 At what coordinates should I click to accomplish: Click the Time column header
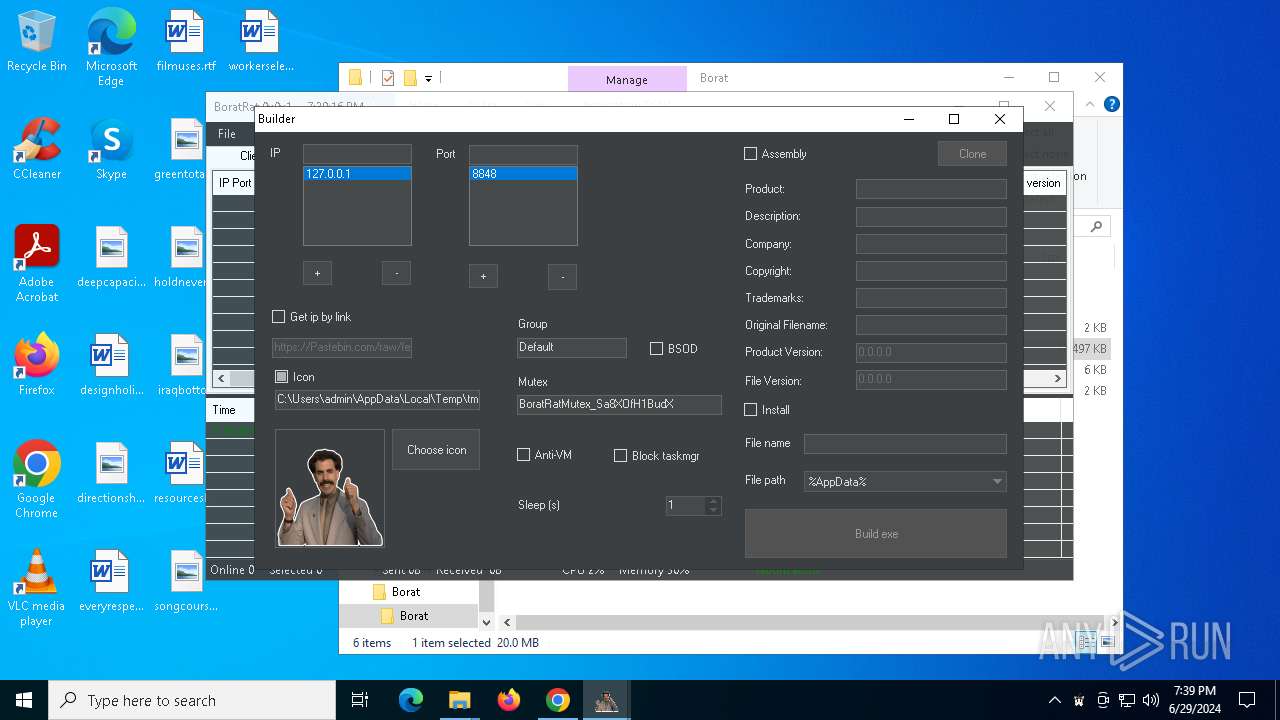pos(225,410)
